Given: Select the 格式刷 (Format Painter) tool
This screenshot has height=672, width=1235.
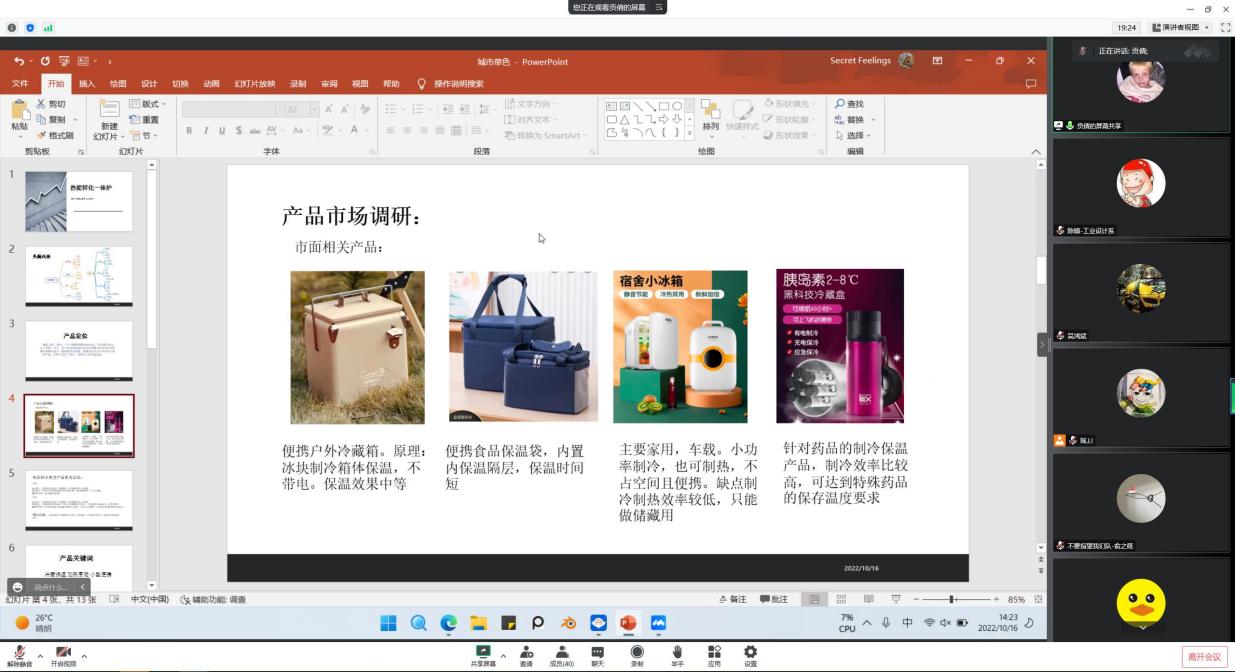Looking at the screenshot, I should 55,136.
